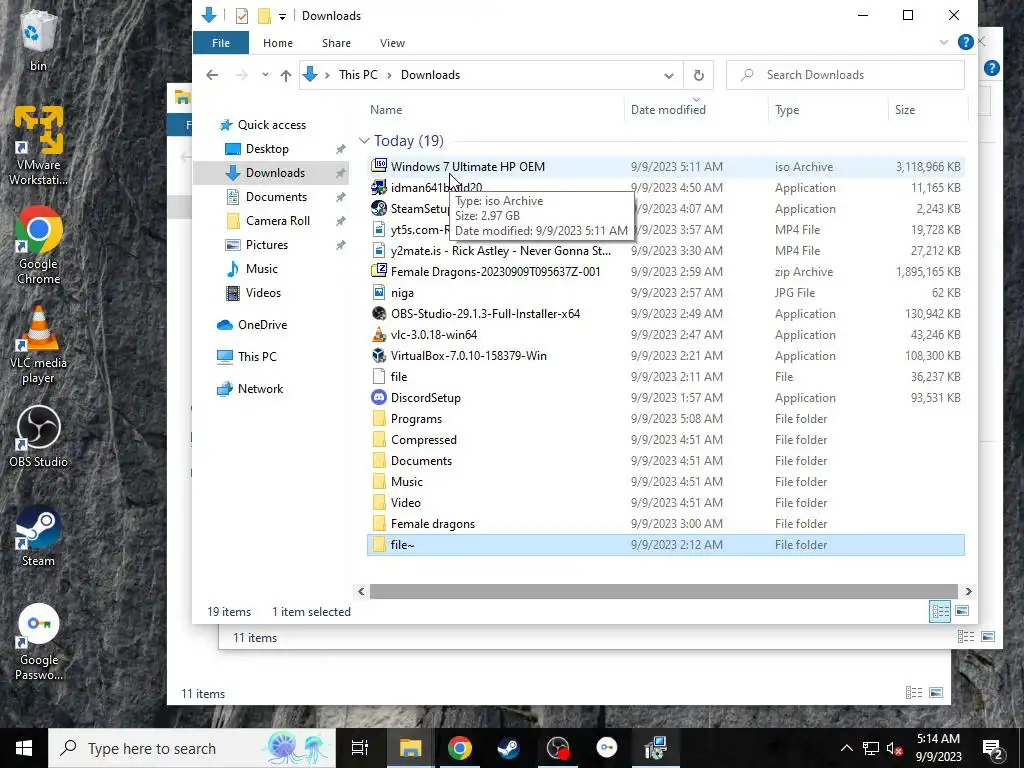Open the Windows Start menu
This screenshot has height=768, width=1024.
(x=24, y=748)
